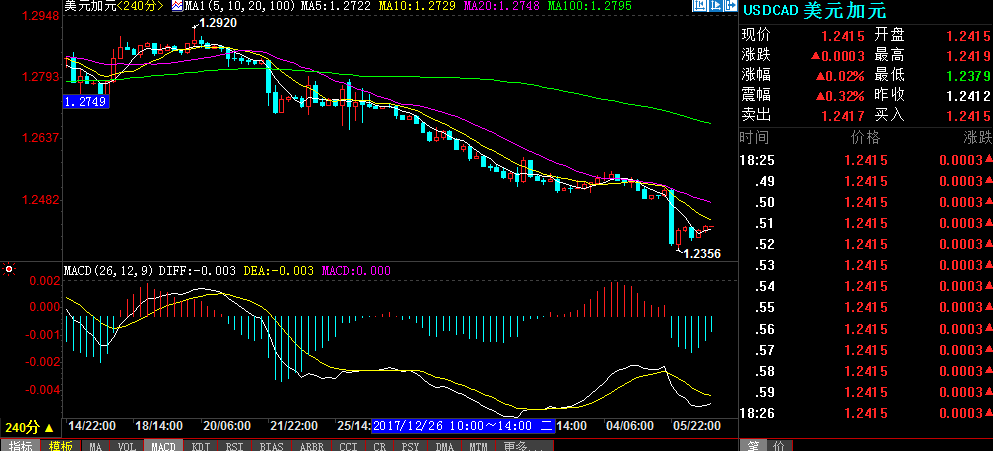Select the VOL indicator tab
The height and width of the screenshot is (451, 993).
127,444
